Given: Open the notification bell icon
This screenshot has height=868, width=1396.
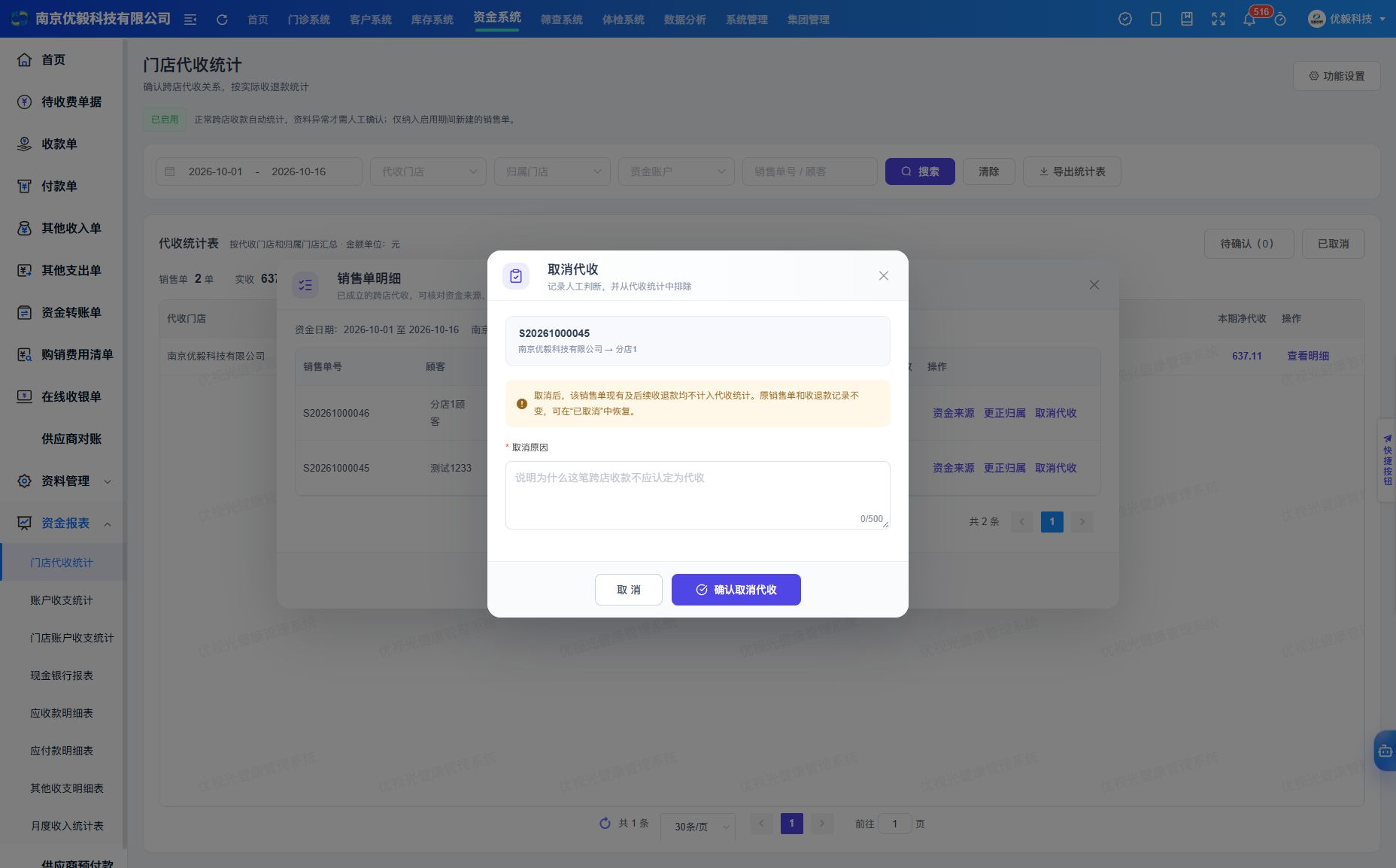Looking at the screenshot, I should [1249, 20].
